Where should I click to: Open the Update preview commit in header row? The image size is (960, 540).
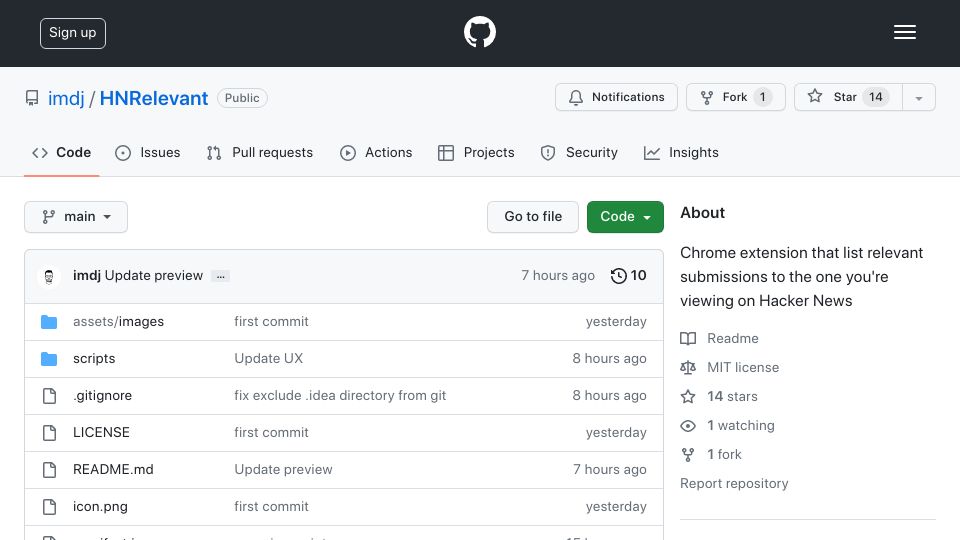[154, 276]
